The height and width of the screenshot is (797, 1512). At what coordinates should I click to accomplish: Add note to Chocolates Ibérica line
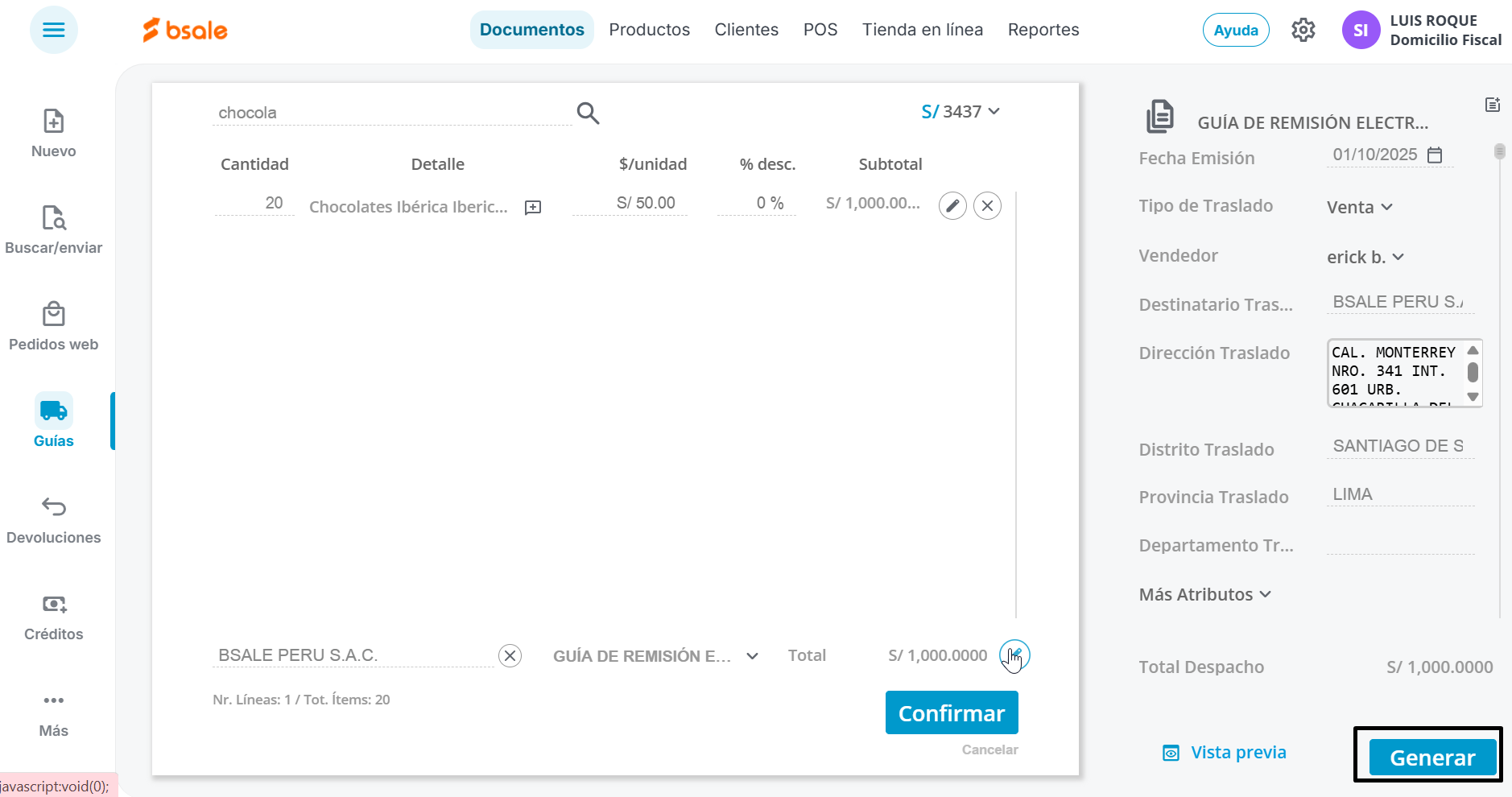[533, 208]
